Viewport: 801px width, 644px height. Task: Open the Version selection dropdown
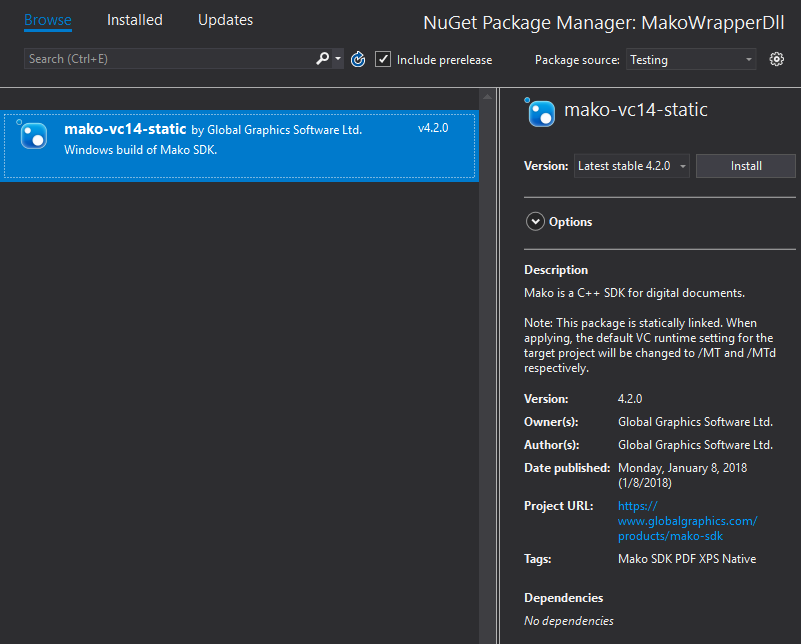[631, 166]
